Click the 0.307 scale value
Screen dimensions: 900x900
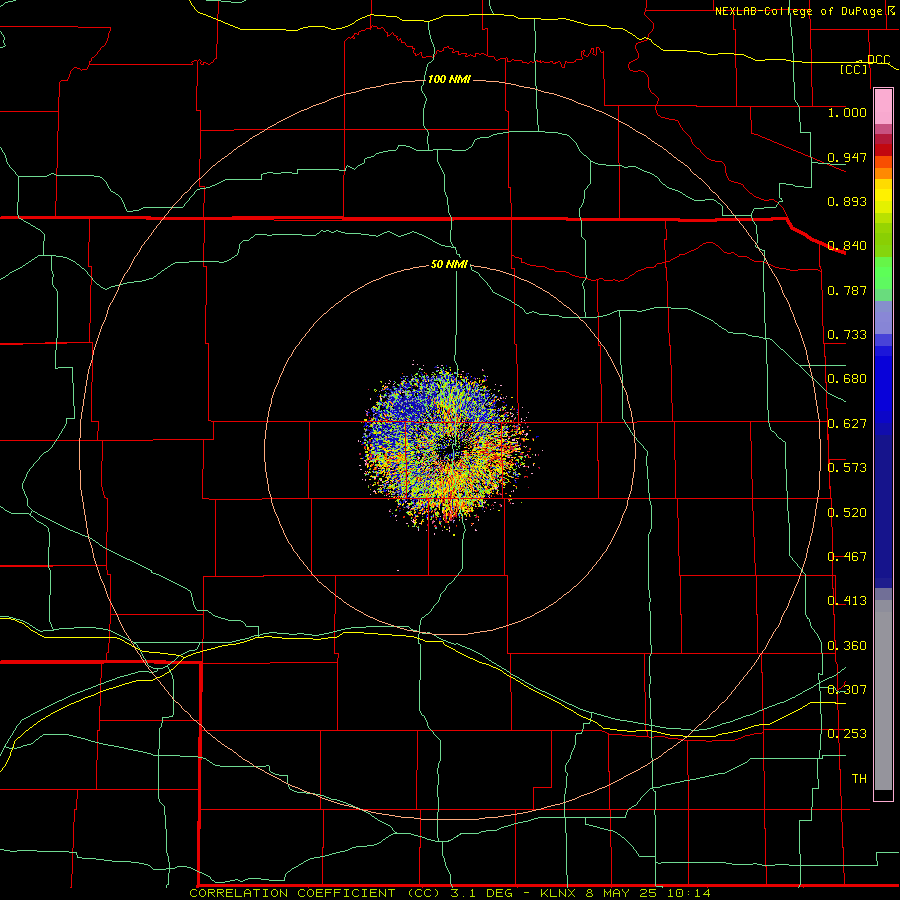pos(847,690)
